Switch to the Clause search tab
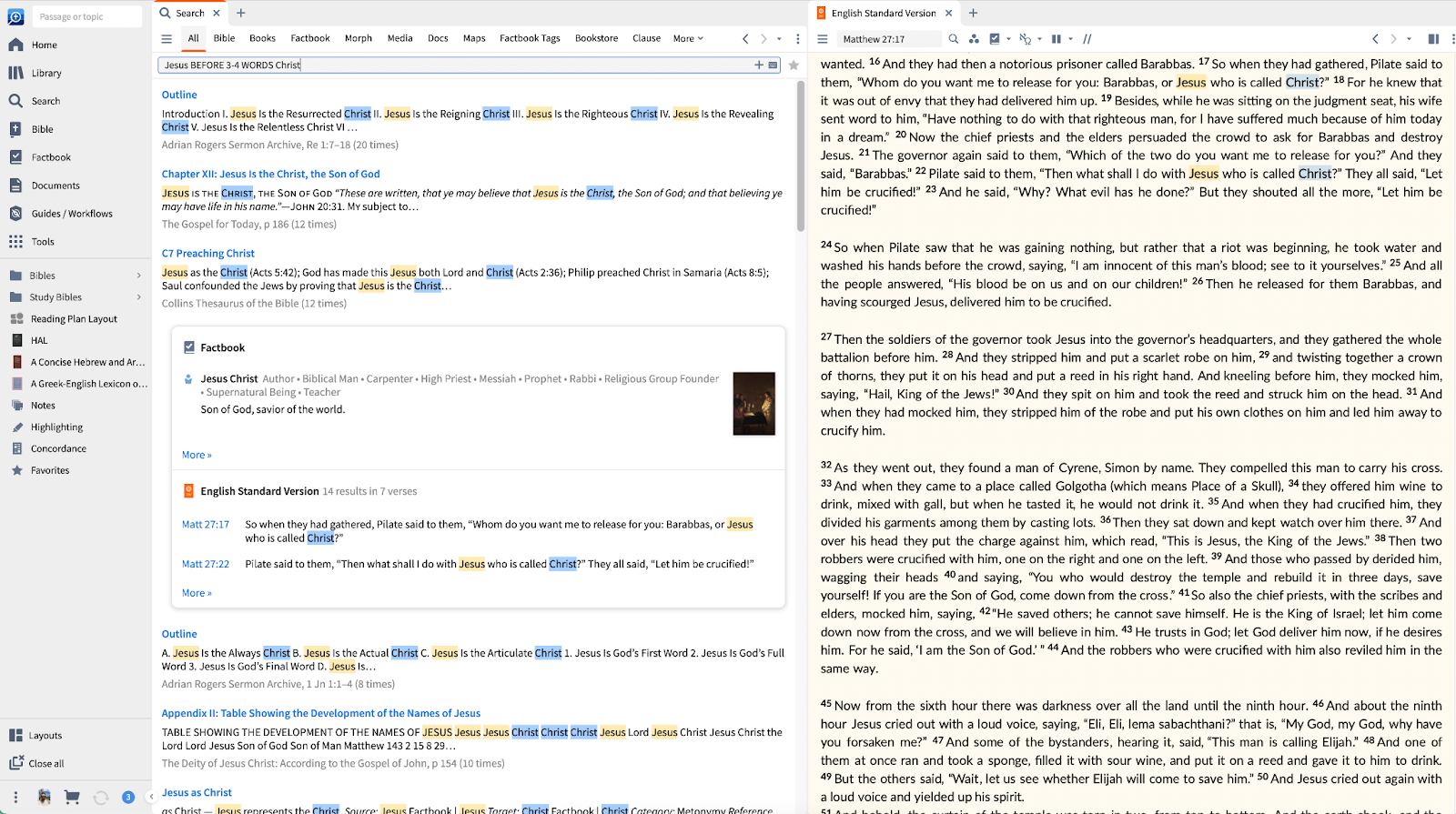The width and height of the screenshot is (1456, 814). click(x=646, y=38)
